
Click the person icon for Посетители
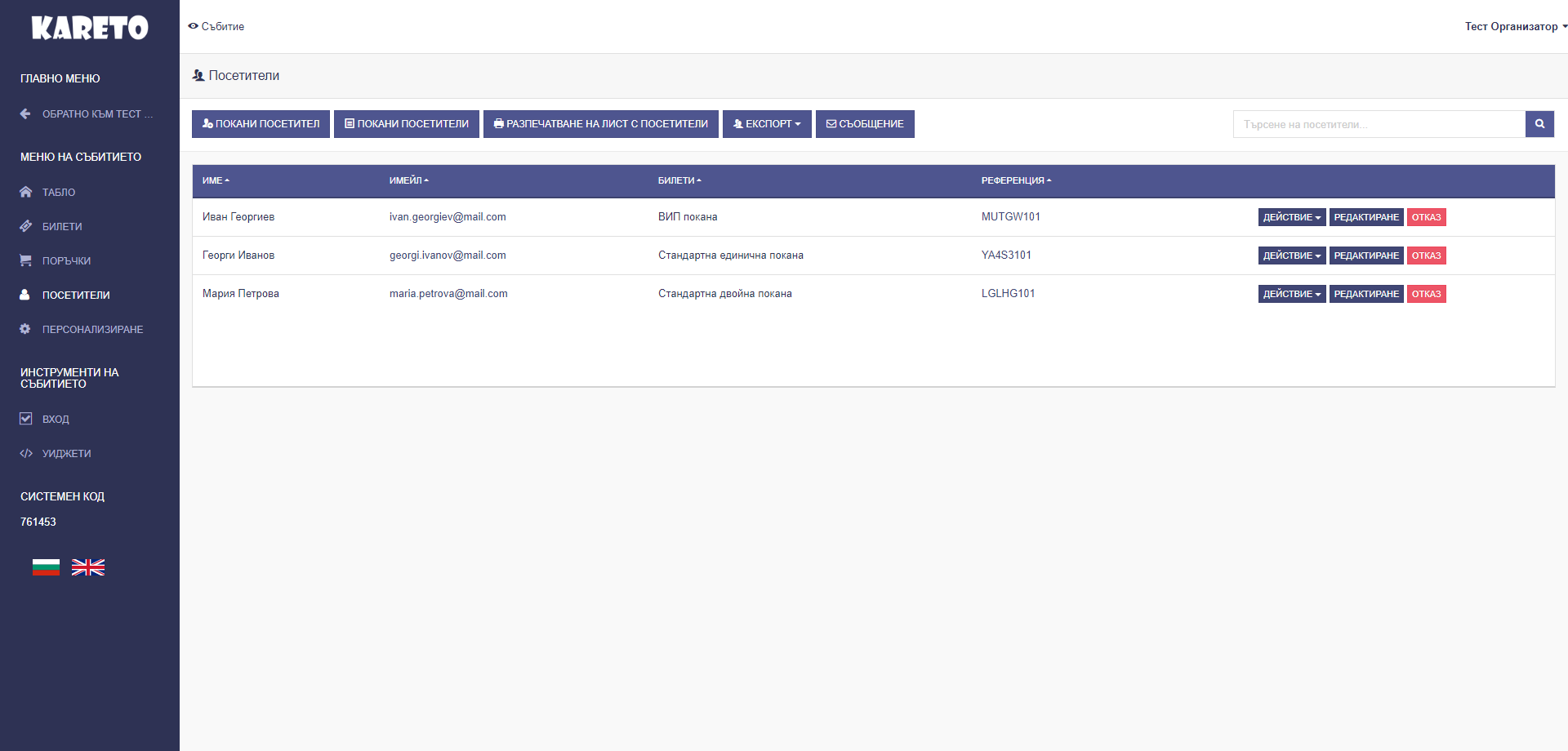(25, 295)
